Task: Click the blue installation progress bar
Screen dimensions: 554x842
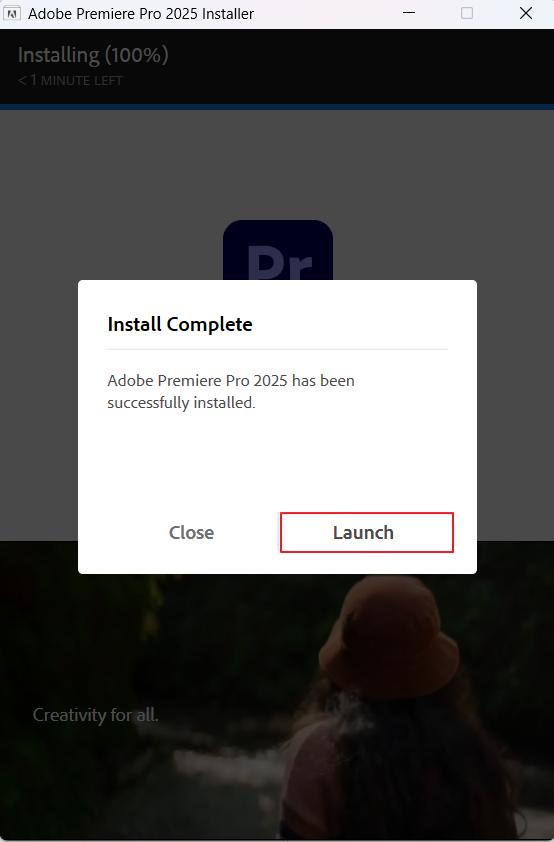Action: click(x=277, y=107)
